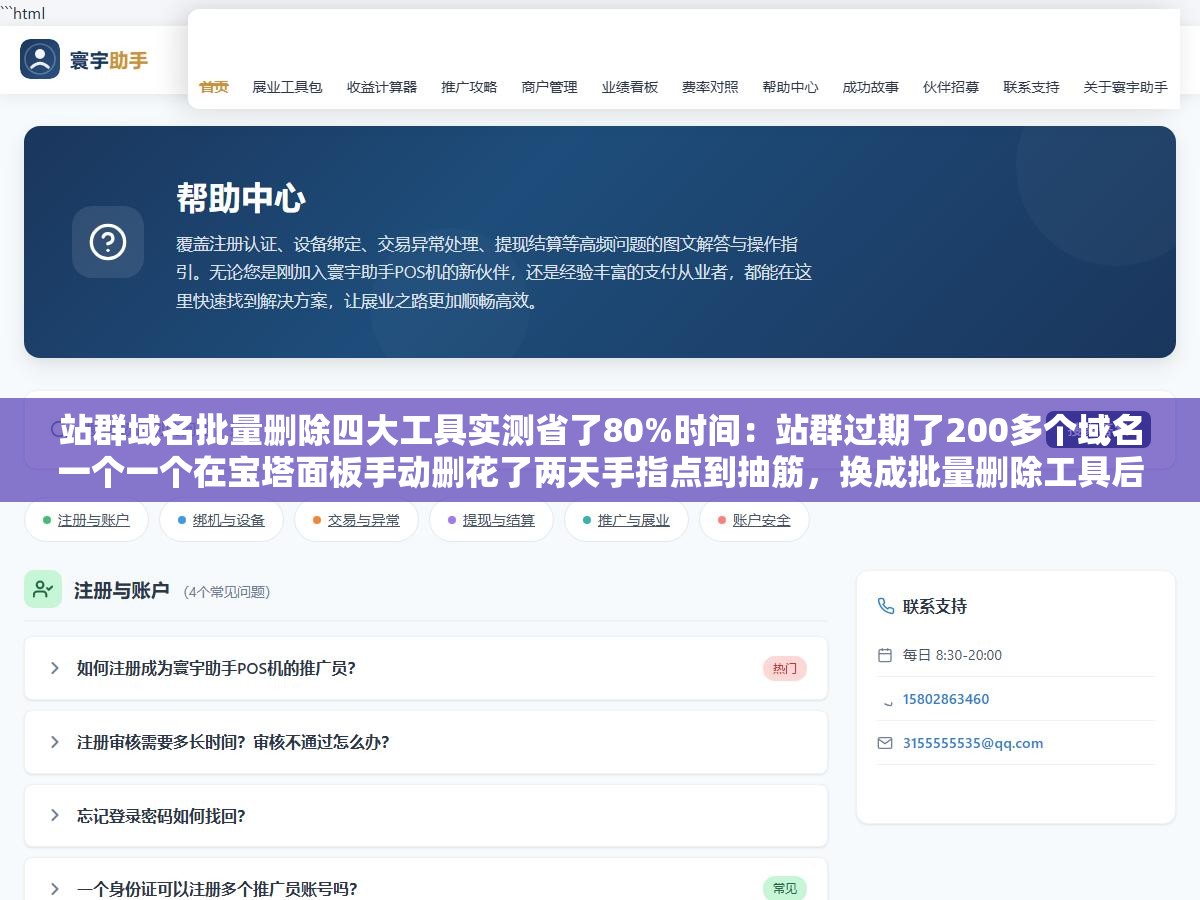Open the 伙伴招募 nav item

click(951, 87)
